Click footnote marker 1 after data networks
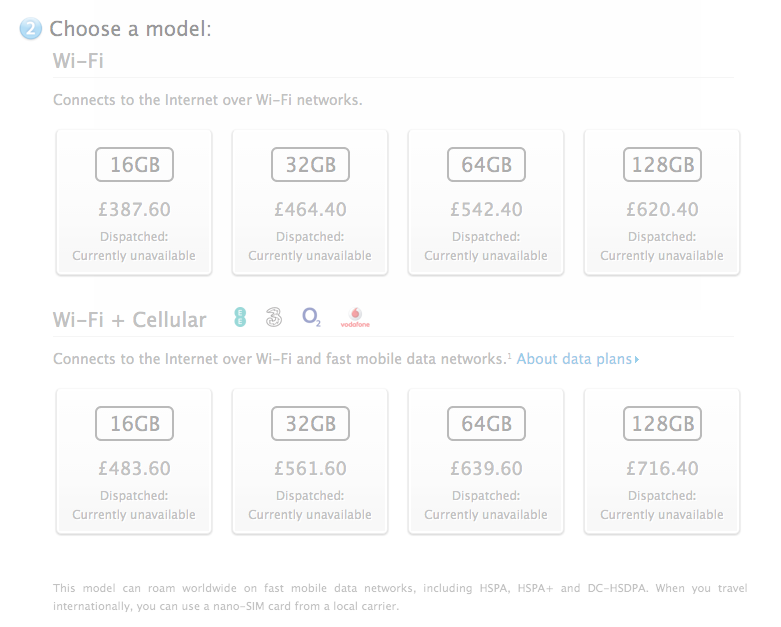Screen dimensions: 781x627 pyautogui.click(x=508, y=355)
